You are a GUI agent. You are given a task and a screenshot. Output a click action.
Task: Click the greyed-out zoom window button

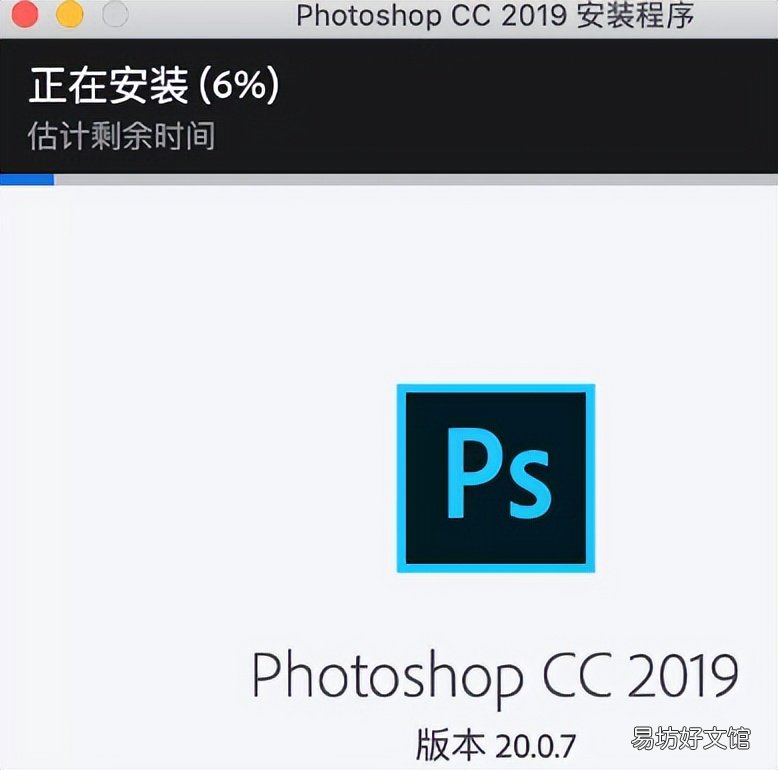(115, 14)
